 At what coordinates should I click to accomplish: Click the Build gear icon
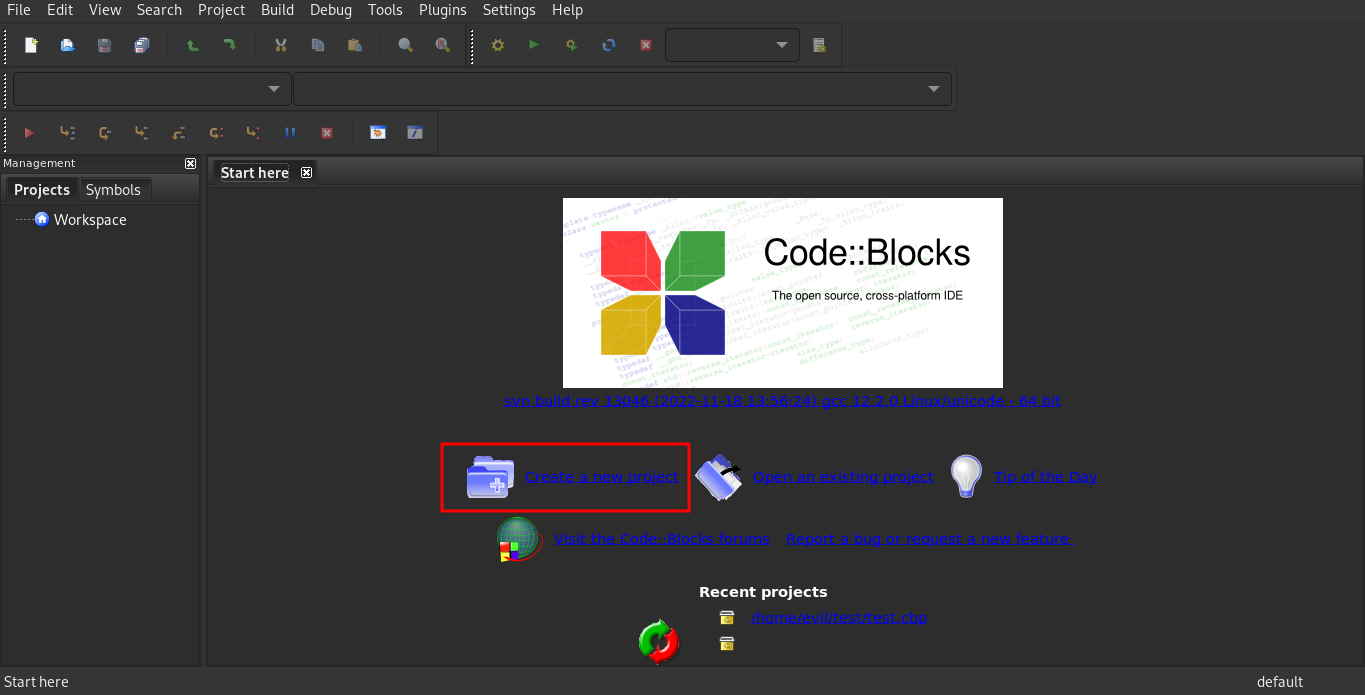click(497, 45)
